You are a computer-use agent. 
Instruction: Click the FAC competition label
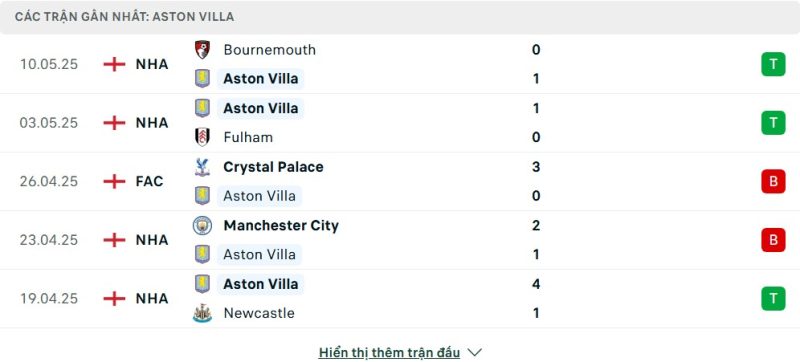[149, 182]
